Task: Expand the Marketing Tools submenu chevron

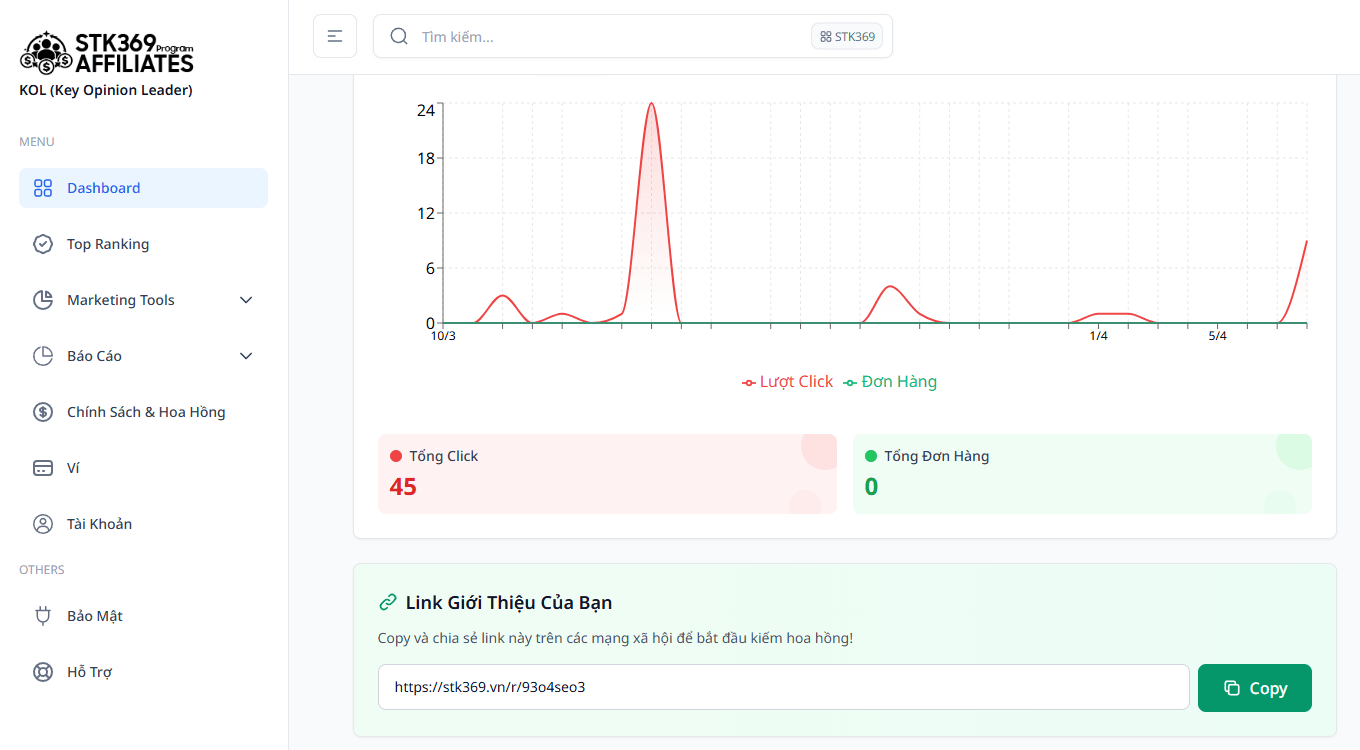Action: point(246,300)
